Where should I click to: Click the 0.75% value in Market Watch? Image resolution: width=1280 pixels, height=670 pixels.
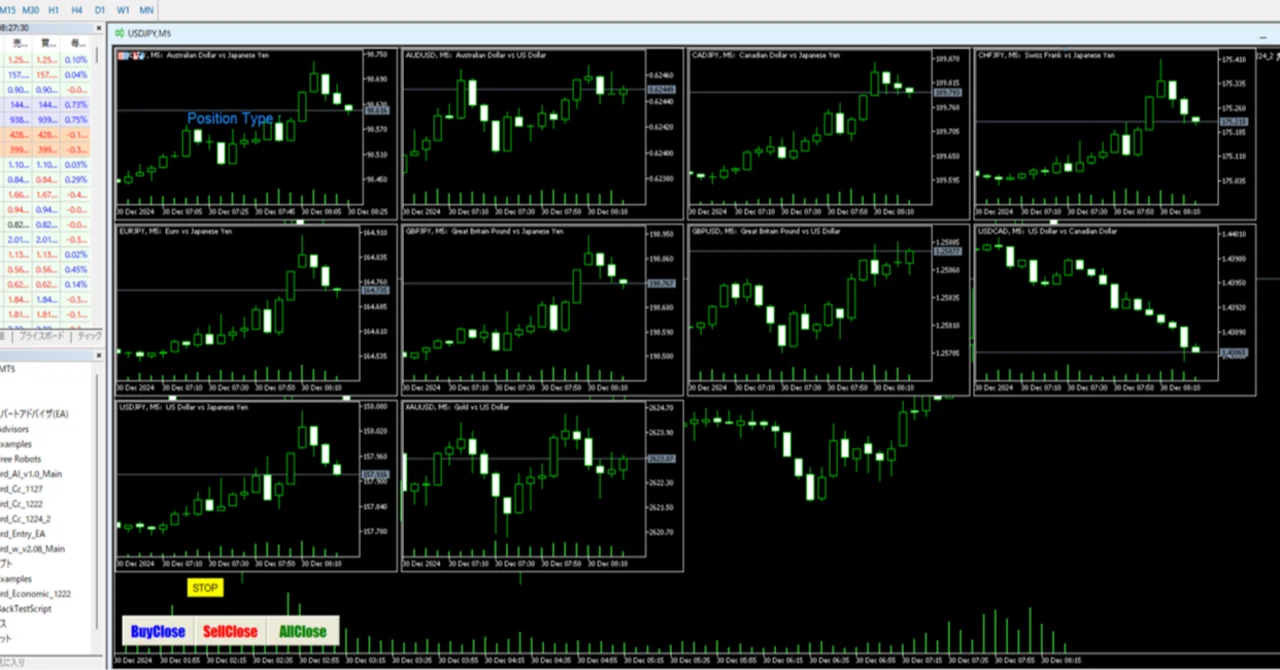76,119
